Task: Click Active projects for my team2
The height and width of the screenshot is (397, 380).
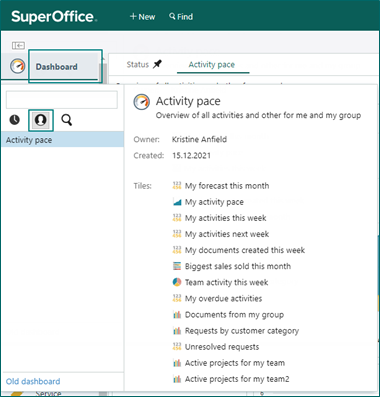Action: pyautogui.click(x=237, y=379)
